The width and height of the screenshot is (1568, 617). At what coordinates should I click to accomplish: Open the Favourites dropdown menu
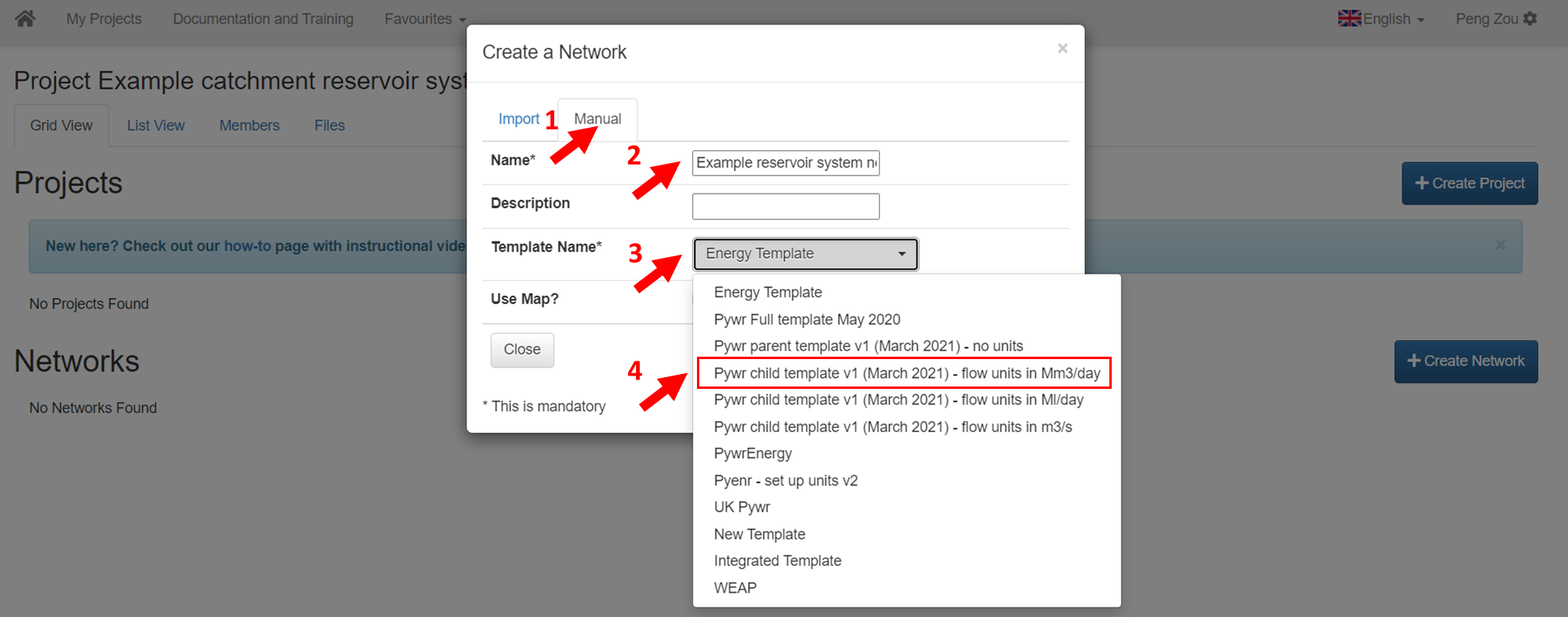(424, 19)
